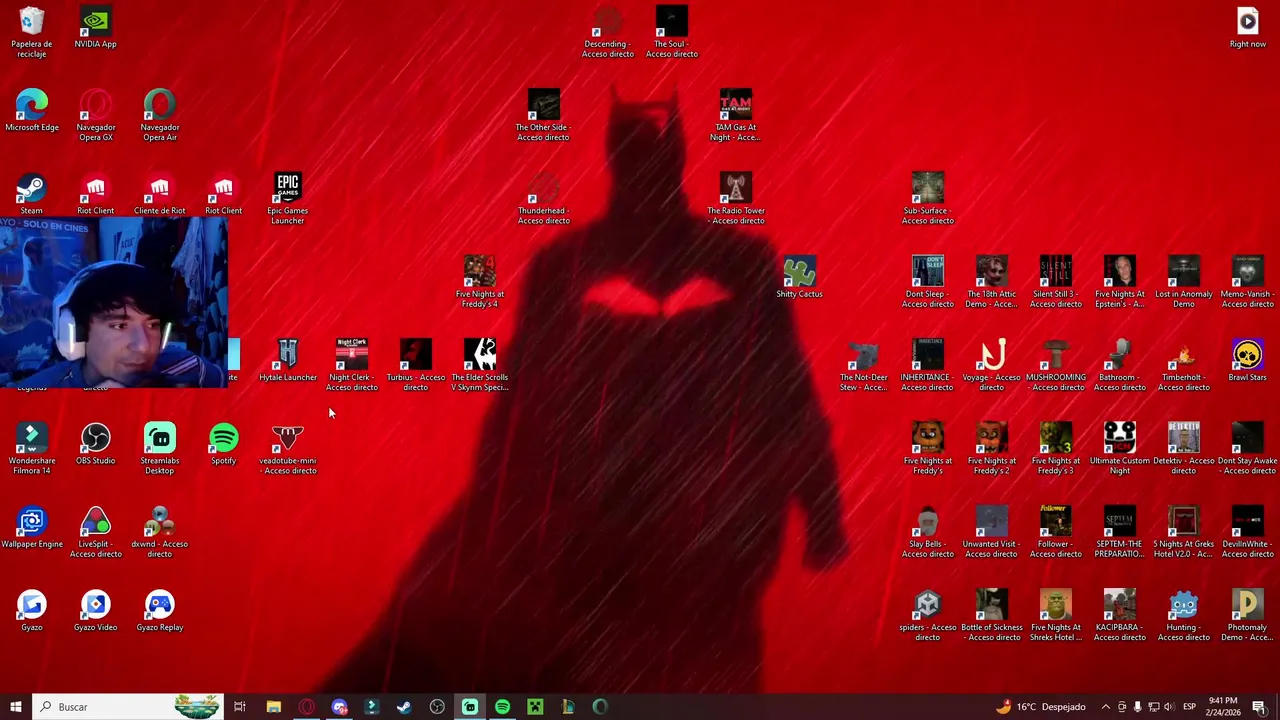Select the Wallpaper Engine icon
Screen dimensions: 1280x720
tap(32, 527)
